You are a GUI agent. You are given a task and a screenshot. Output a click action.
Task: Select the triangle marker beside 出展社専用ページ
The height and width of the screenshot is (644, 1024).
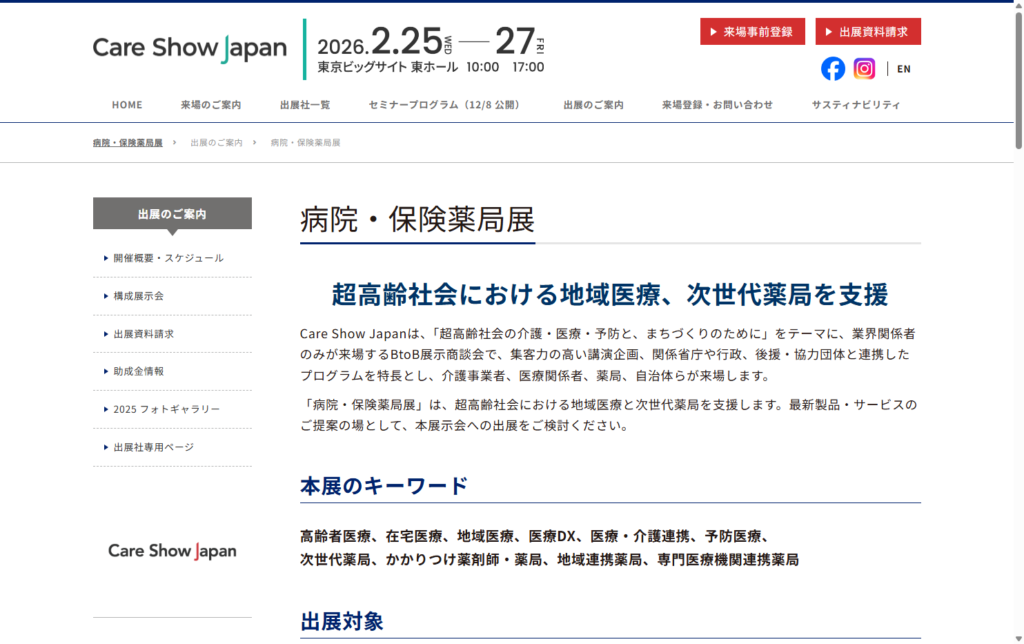pos(106,448)
